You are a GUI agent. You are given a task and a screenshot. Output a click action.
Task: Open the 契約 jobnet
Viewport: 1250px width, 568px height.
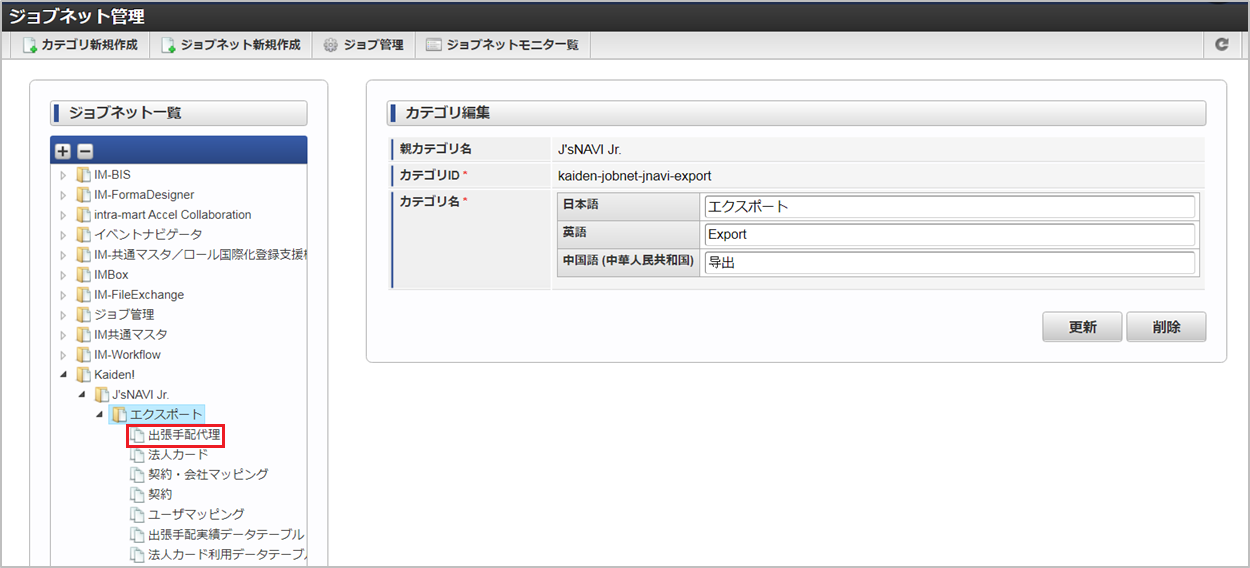(x=160, y=495)
